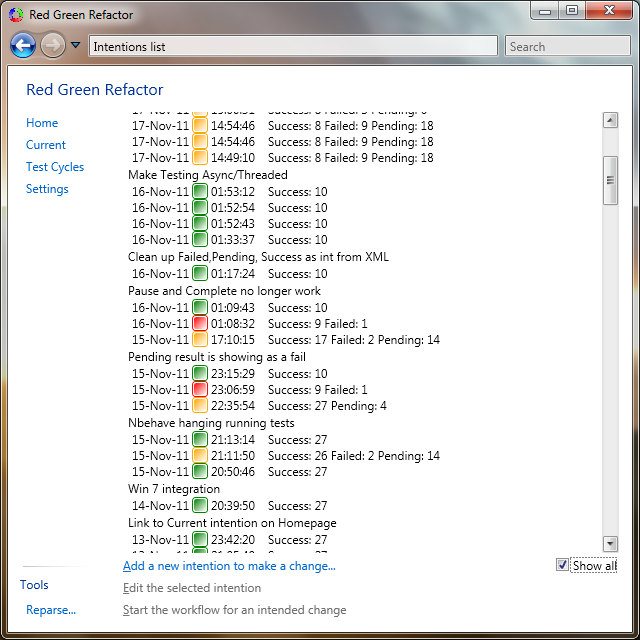The width and height of the screenshot is (640, 640).
Task: Click orange status icon for 15-Nov-11 17:10:15
Action: 200,340
